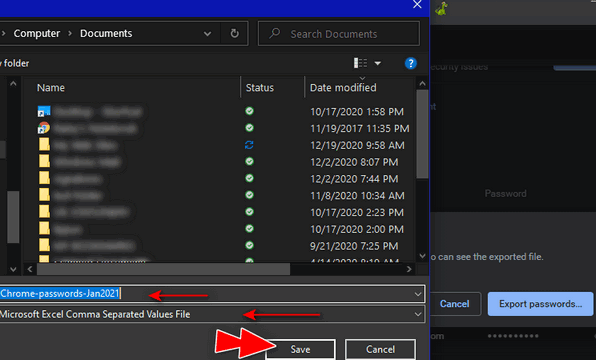Viewport: 596px width, 360px height.
Task: Click the green dinosaur extension icon in Chrome
Action: click(x=442, y=8)
